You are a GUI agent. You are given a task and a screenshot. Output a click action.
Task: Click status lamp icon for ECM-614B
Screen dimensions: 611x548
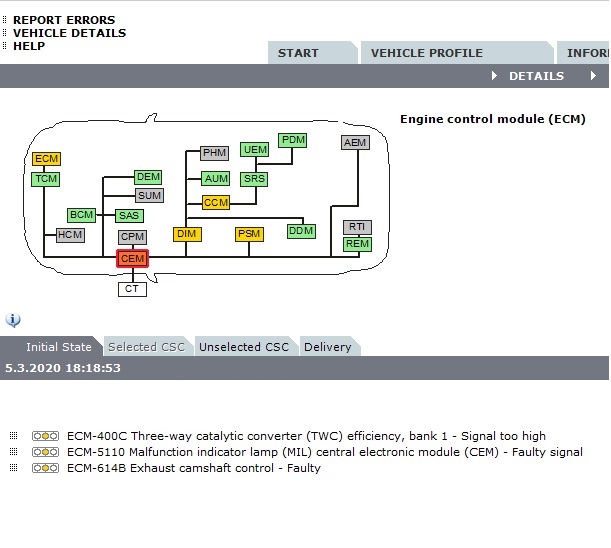(45, 468)
